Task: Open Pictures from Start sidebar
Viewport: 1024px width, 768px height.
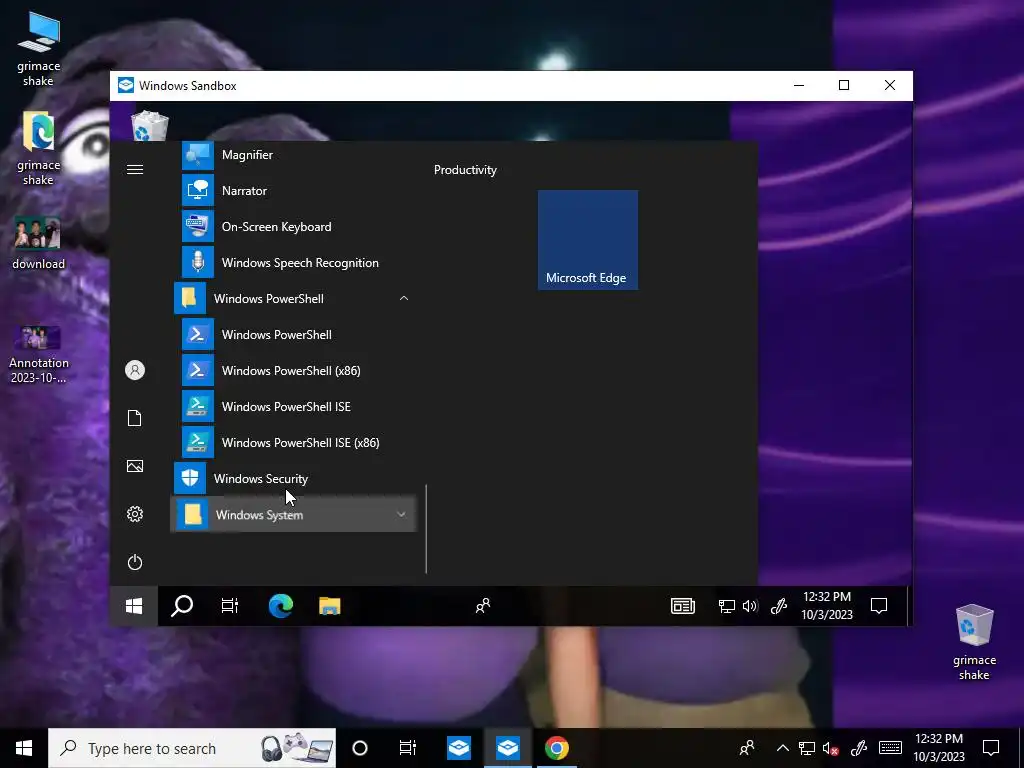Action: pyautogui.click(x=135, y=466)
